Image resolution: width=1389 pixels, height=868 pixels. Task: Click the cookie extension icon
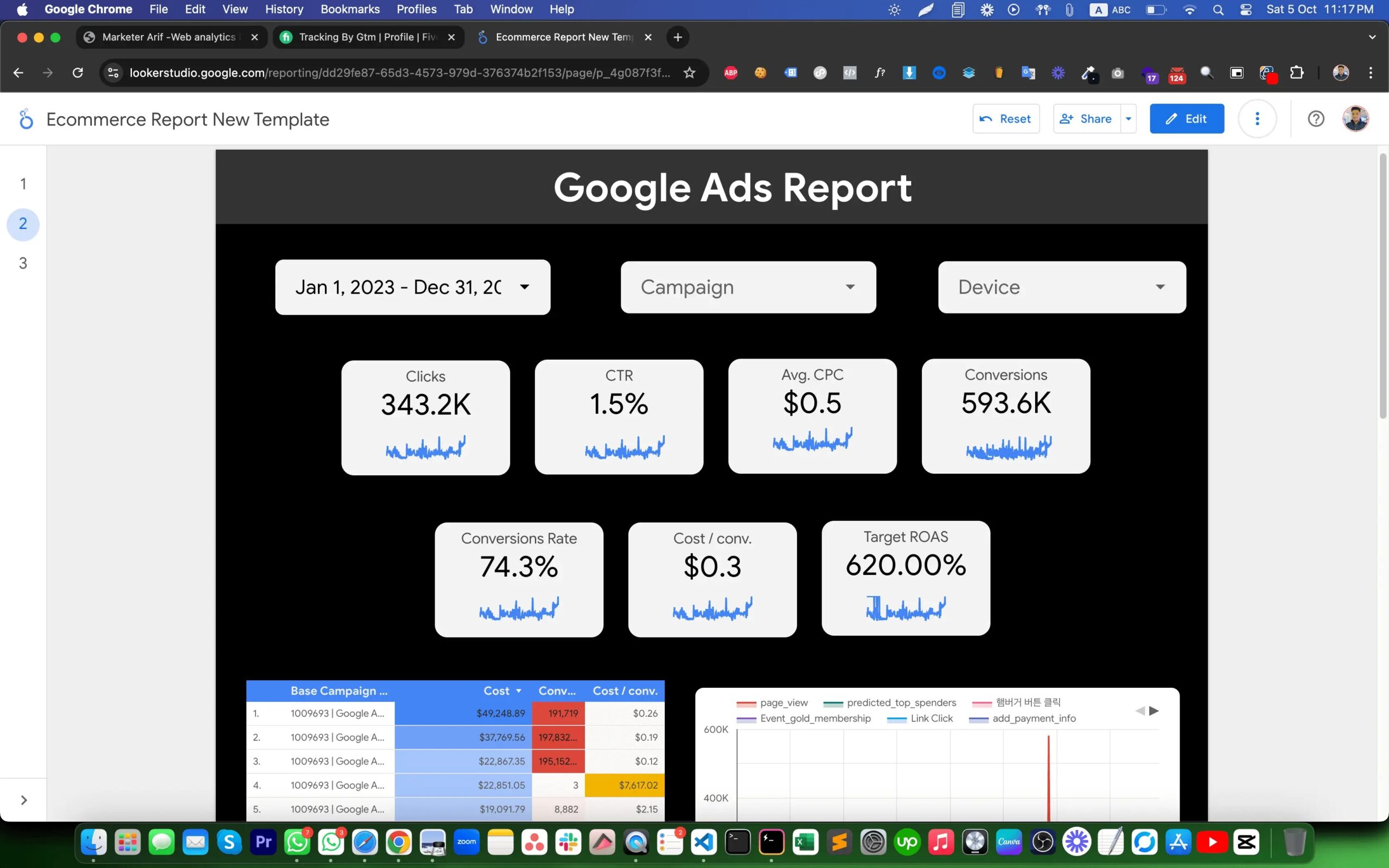click(x=761, y=72)
